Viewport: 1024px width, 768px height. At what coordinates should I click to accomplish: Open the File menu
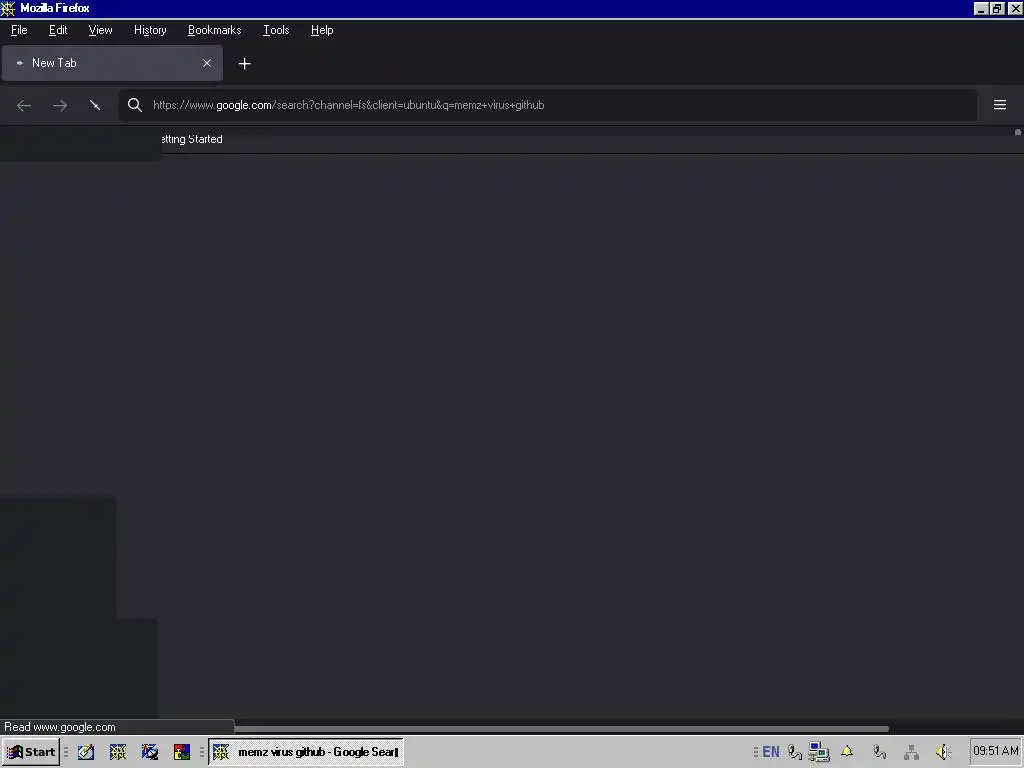19,30
